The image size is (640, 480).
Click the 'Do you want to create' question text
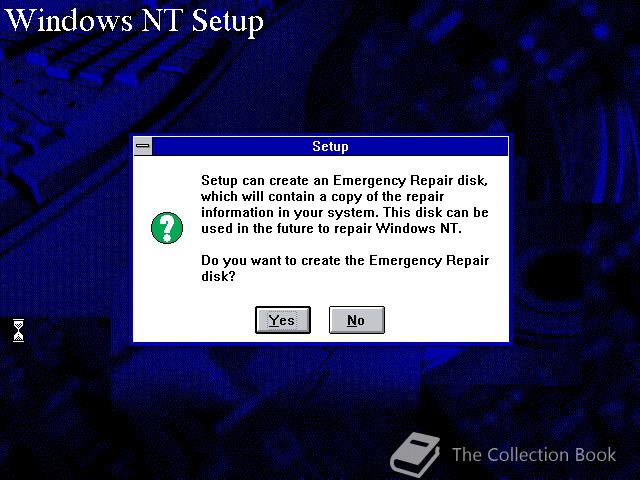click(x=345, y=268)
